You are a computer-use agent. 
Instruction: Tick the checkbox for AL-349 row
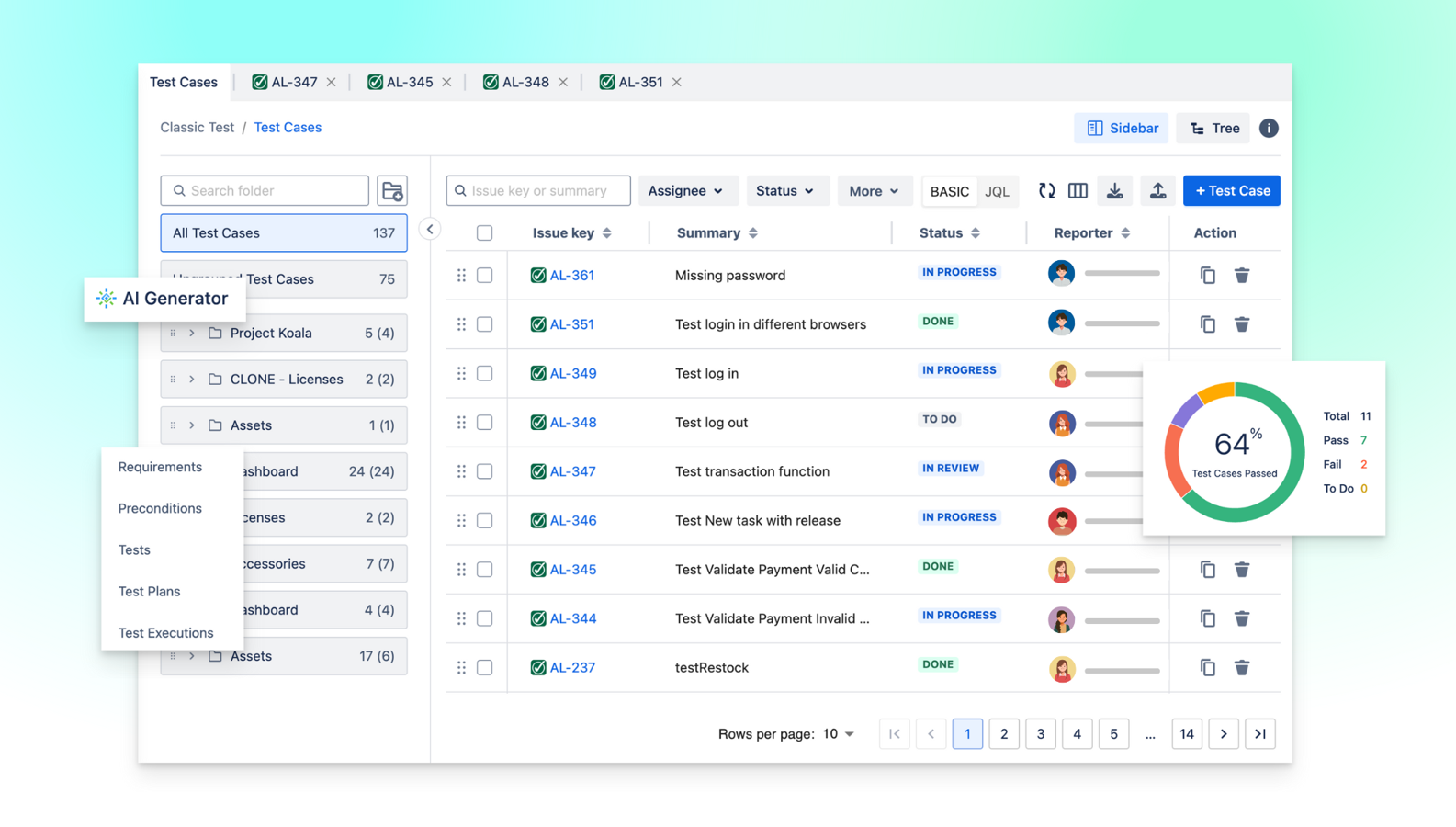(485, 374)
